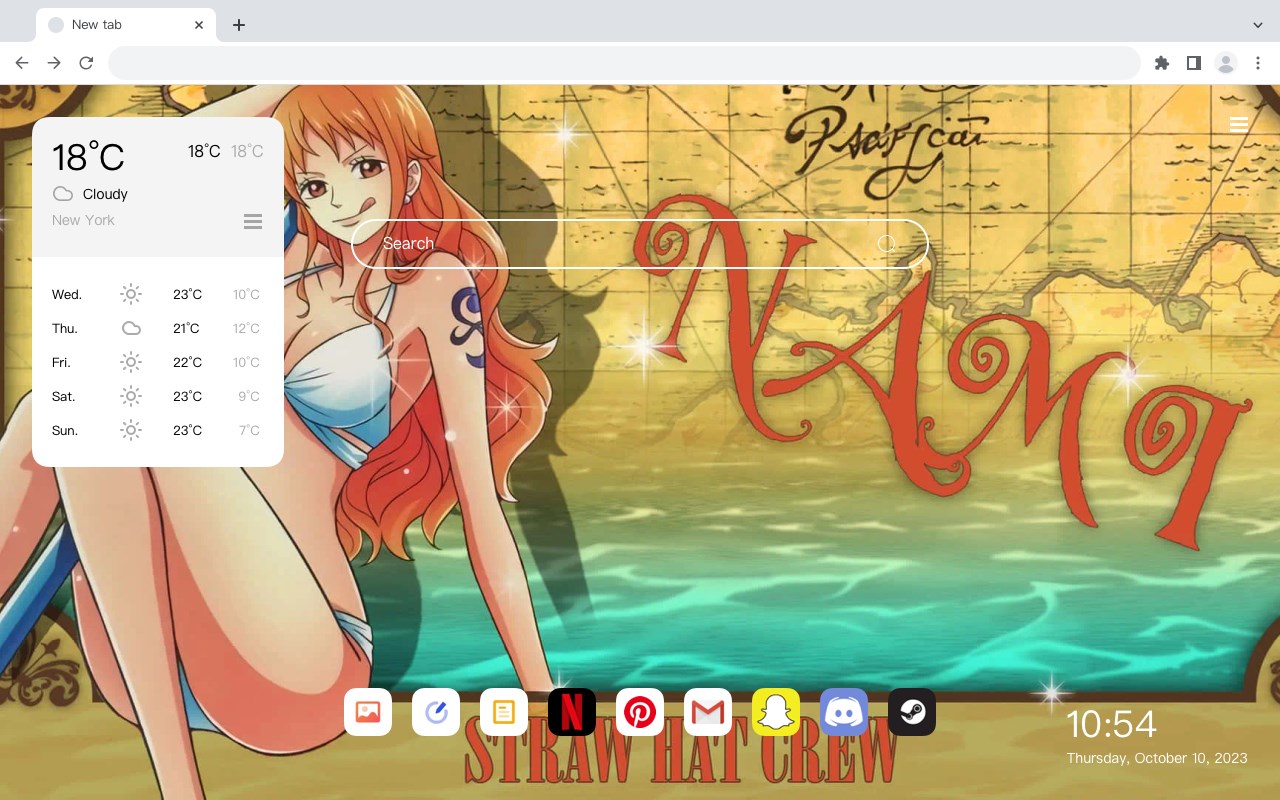Click the New York location label
This screenshot has width=1280, height=800.
[83, 220]
